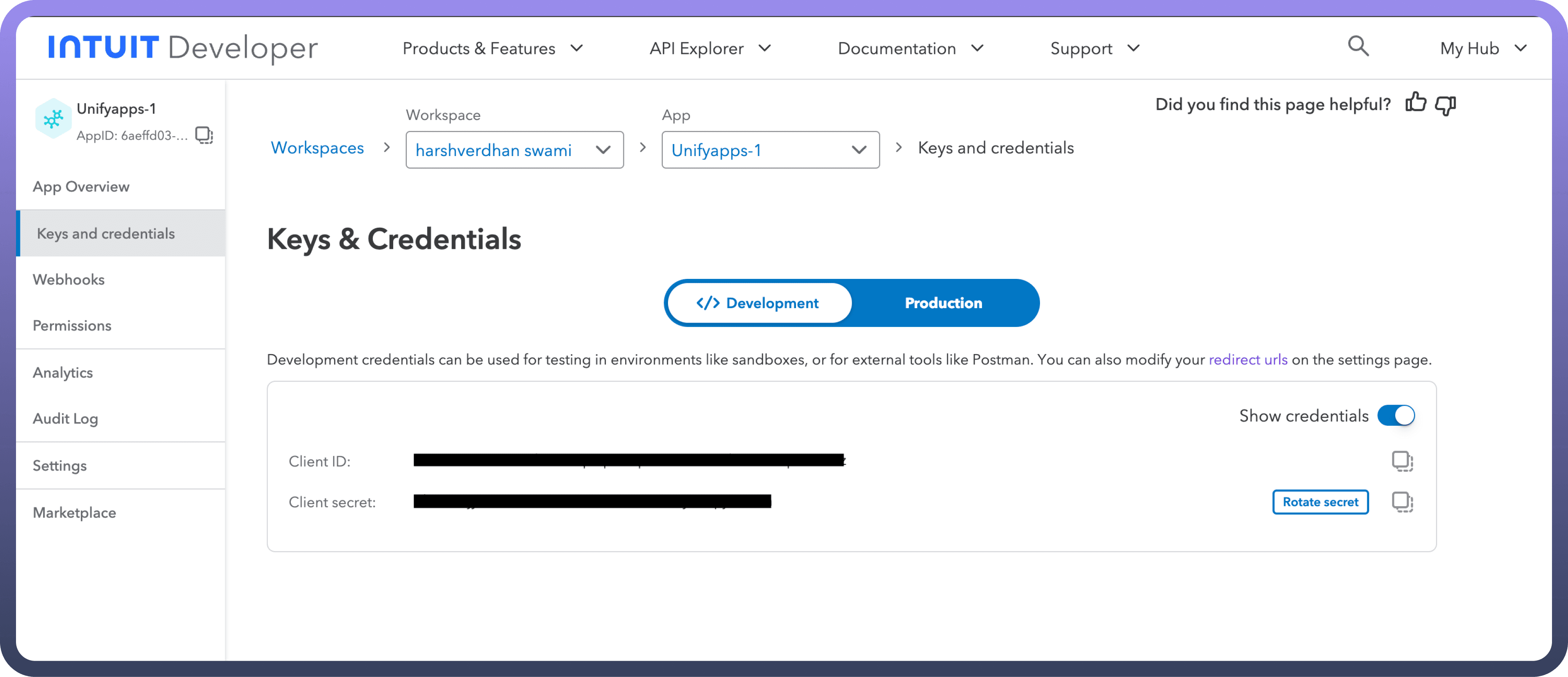This screenshot has width=1568, height=677.
Task: Click the thumbs down feedback icon
Action: (1446, 105)
